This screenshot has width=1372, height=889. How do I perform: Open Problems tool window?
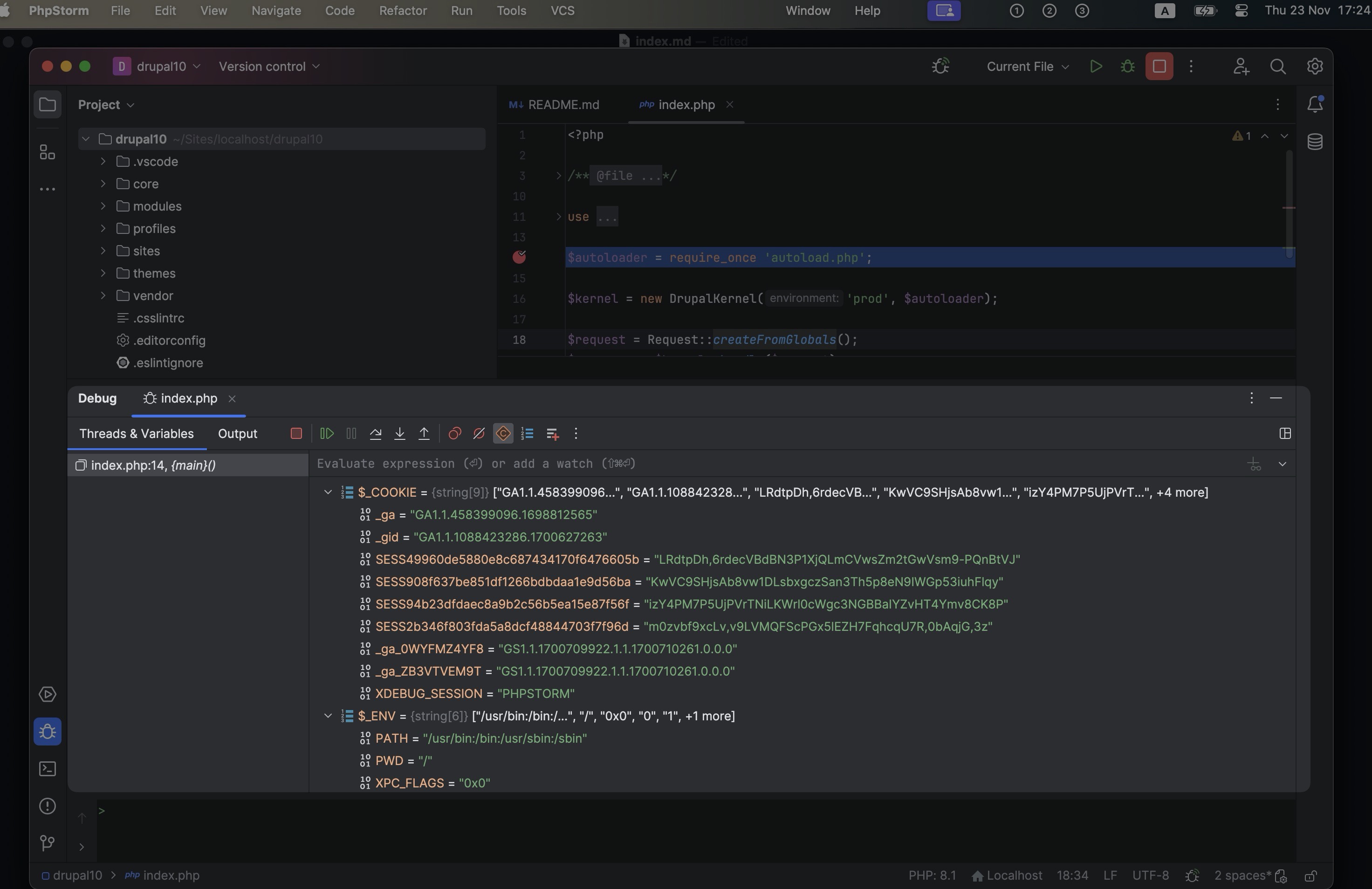point(47,806)
